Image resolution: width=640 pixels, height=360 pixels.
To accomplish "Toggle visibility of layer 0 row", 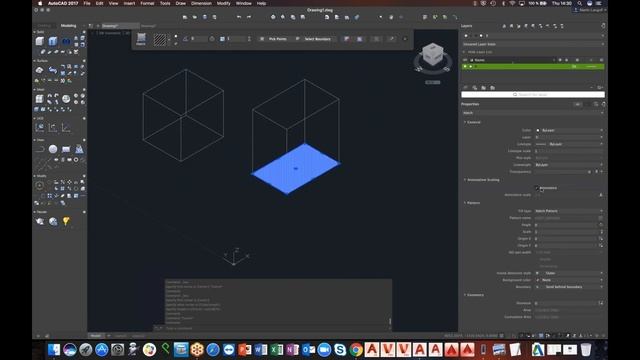I will 465,66.
